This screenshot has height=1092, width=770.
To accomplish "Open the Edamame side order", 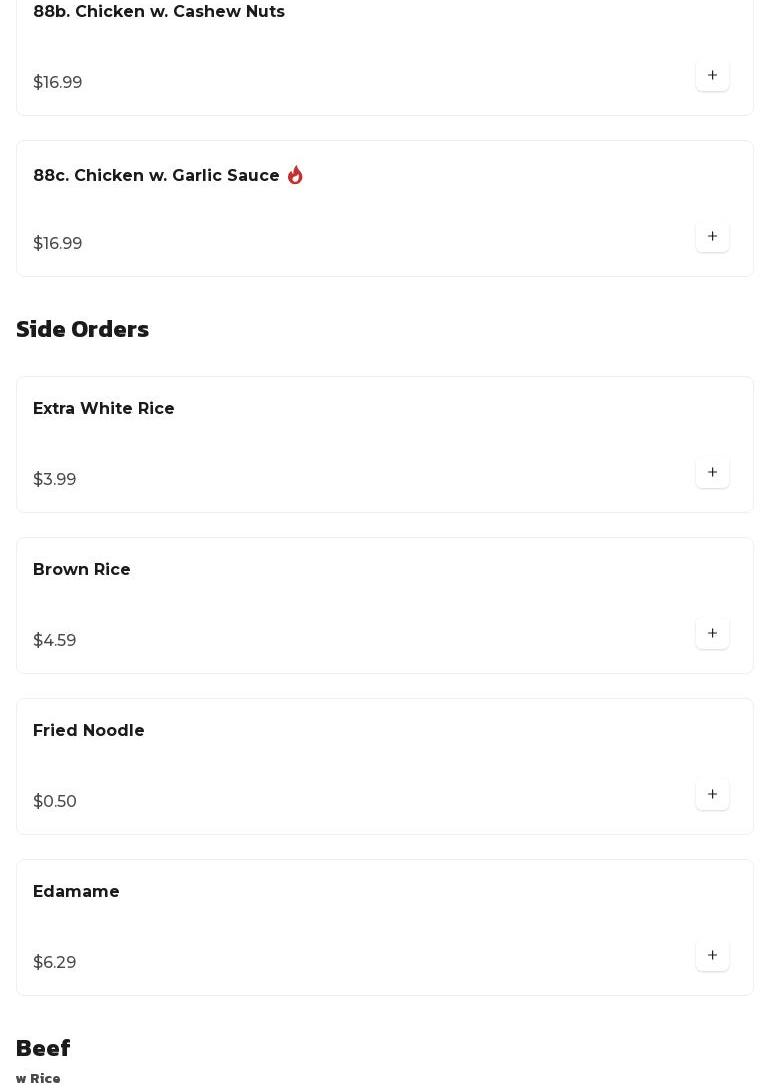I will (x=76, y=892).
